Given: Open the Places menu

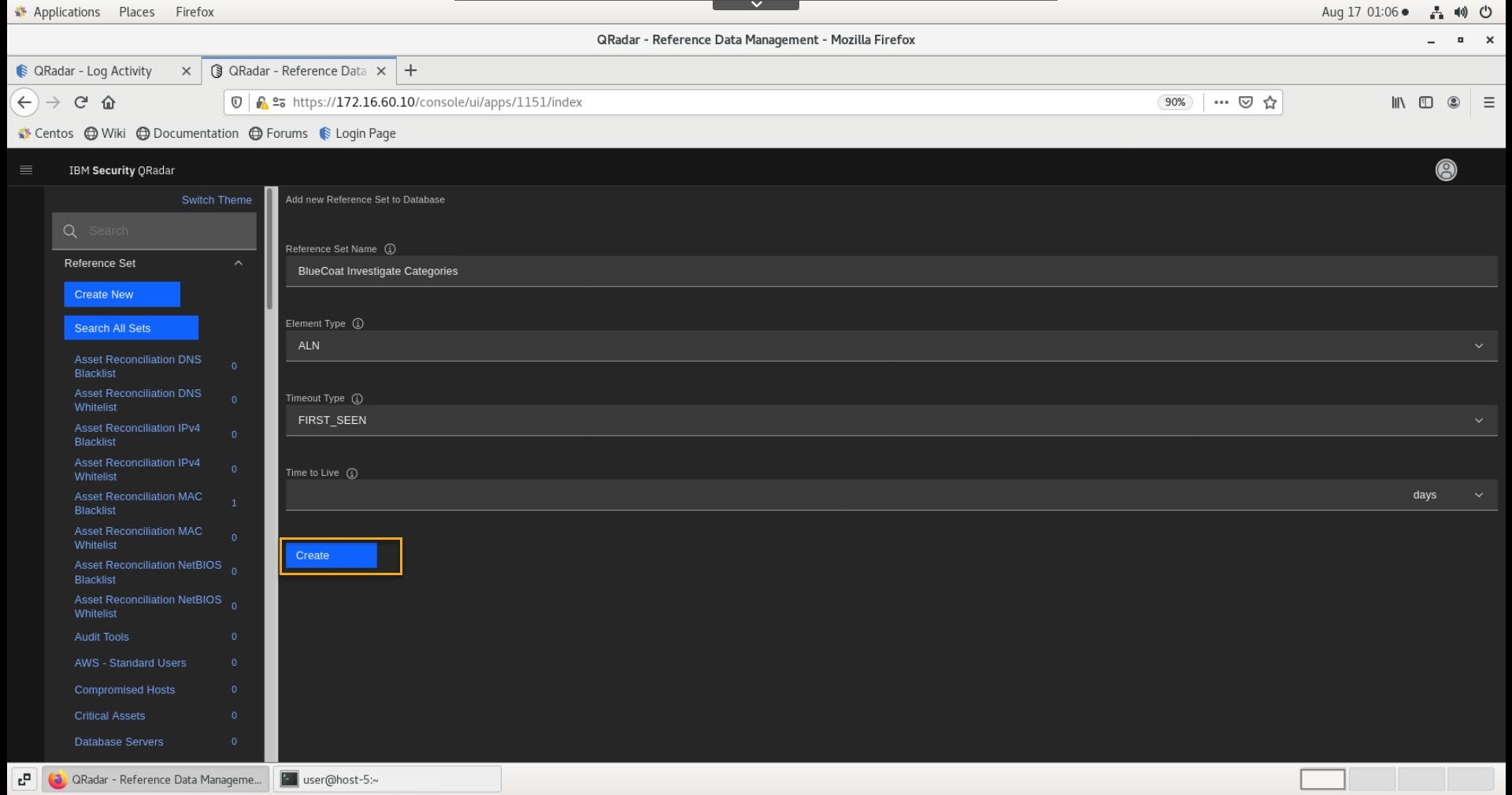Looking at the screenshot, I should [x=136, y=12].
